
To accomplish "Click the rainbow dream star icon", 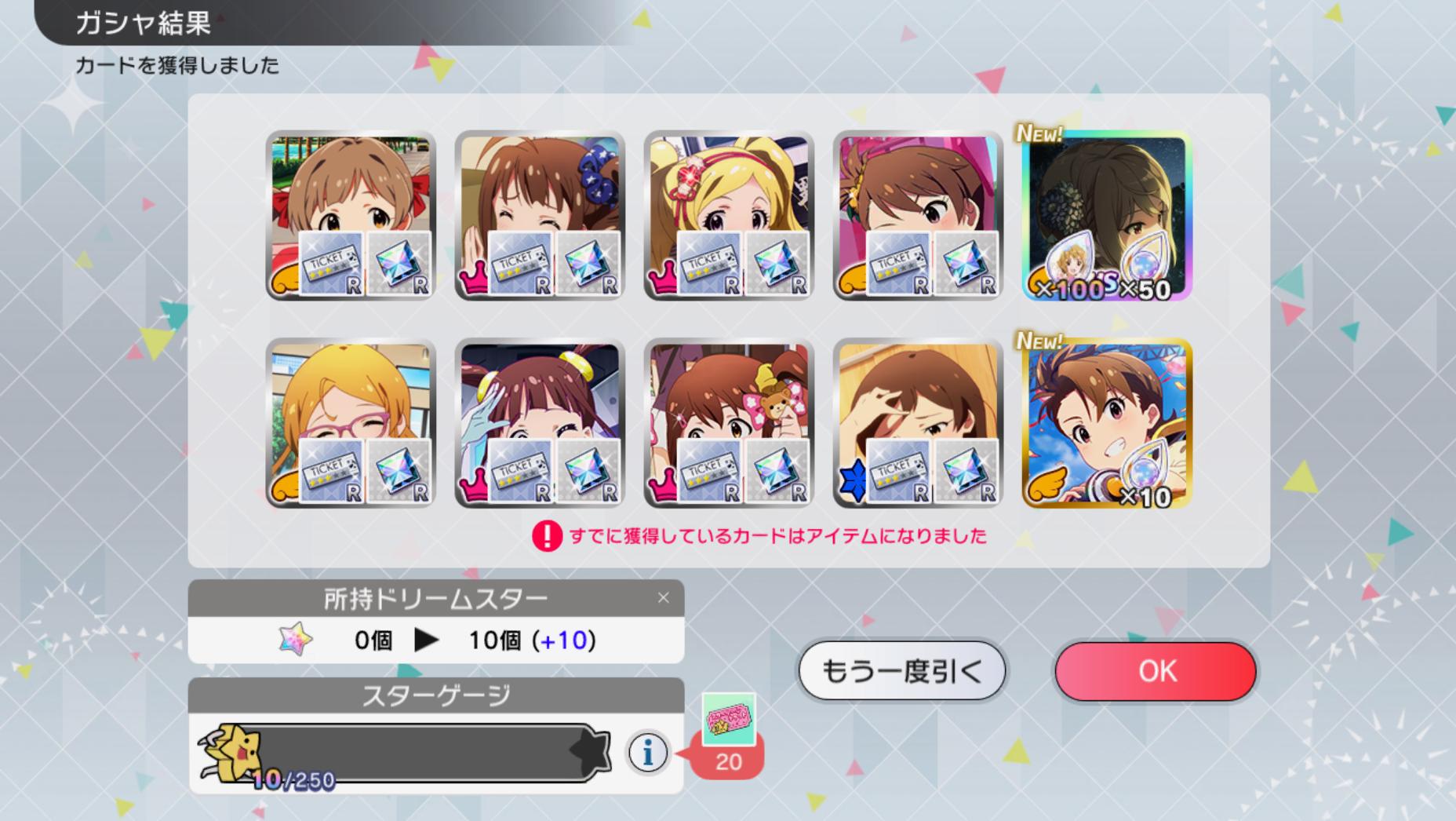I will click(x=296, y=640).
